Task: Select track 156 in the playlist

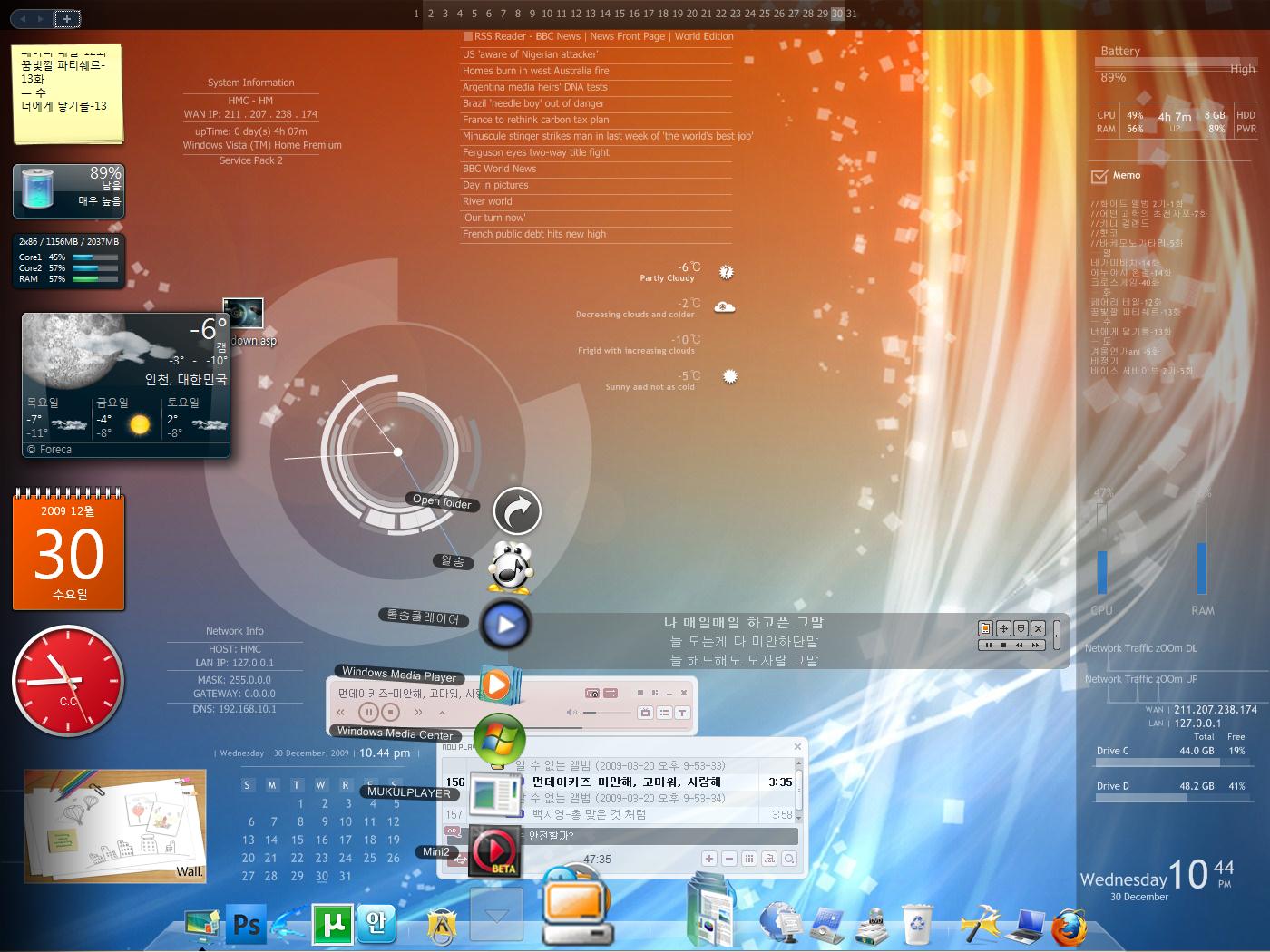Action: 619,782
